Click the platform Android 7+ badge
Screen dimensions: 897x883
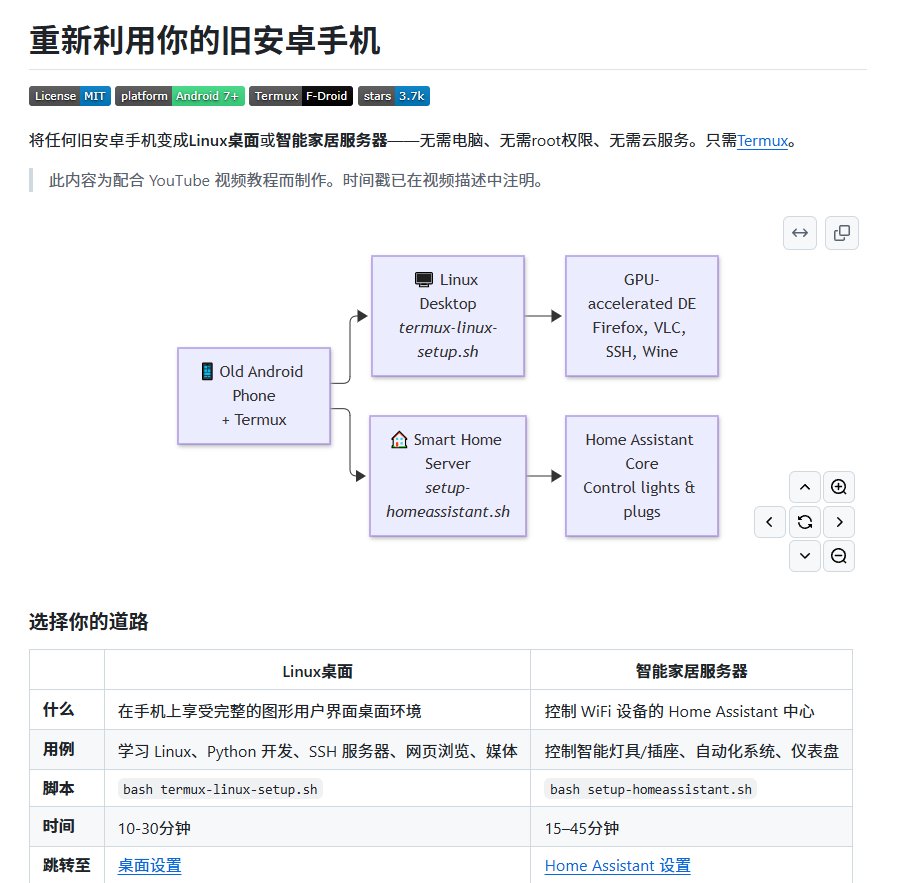[x=180, y=96]
